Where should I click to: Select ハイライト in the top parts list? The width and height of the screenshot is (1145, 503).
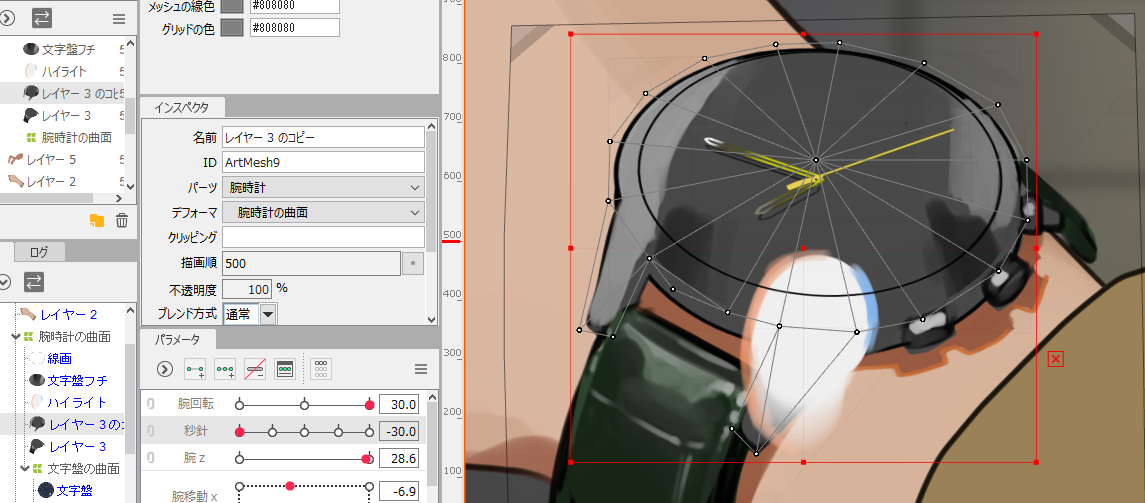64,72
